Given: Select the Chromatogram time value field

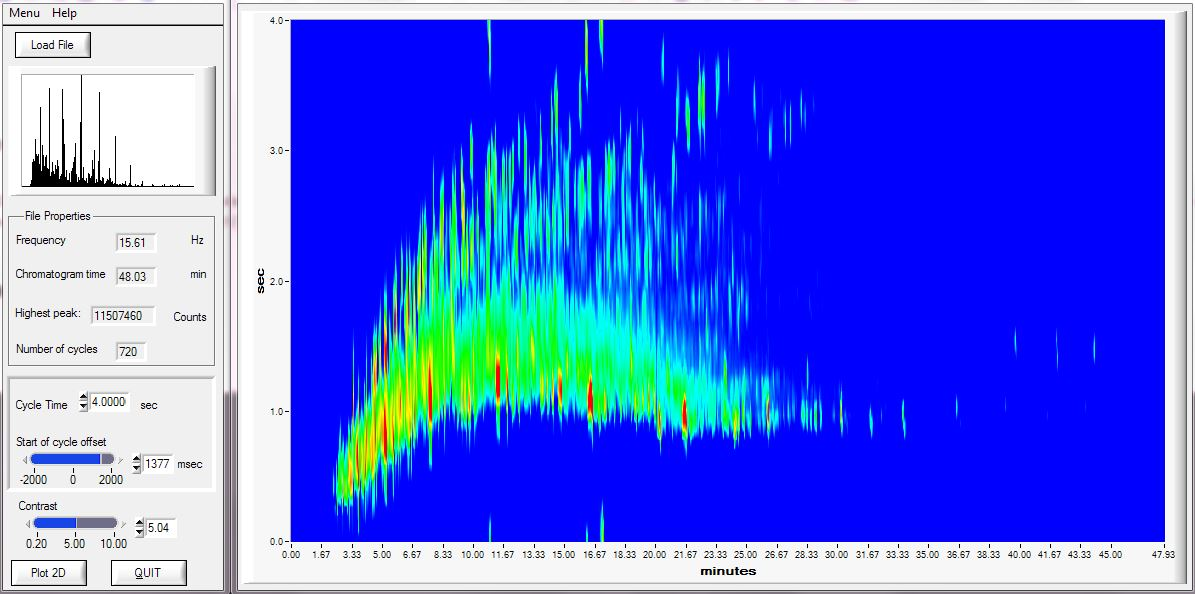Looking at the screenshot, I should [x=137, y=277].
